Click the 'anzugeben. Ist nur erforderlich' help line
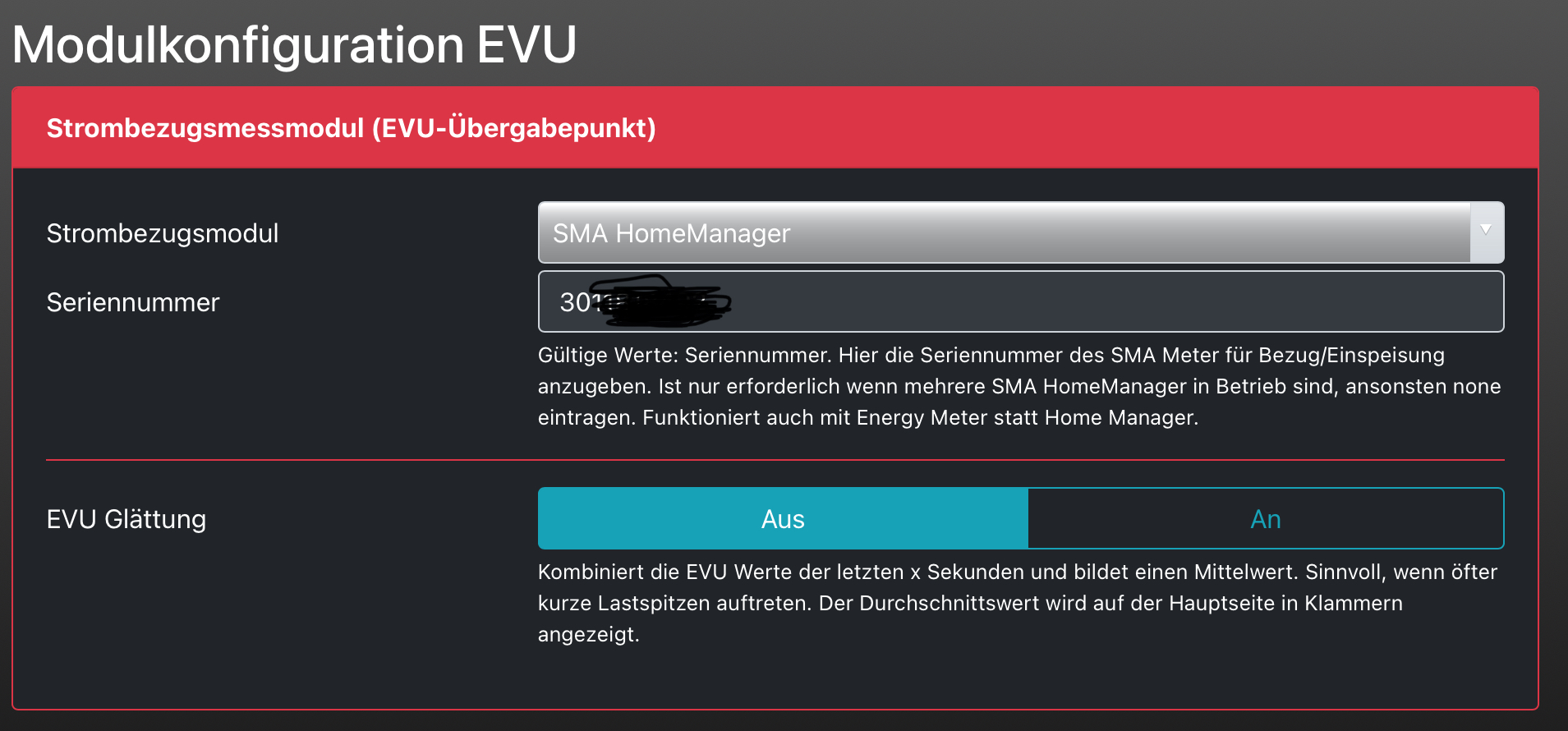Image resolution: width=1568 pixels, height=731 pixels. 1019,386
